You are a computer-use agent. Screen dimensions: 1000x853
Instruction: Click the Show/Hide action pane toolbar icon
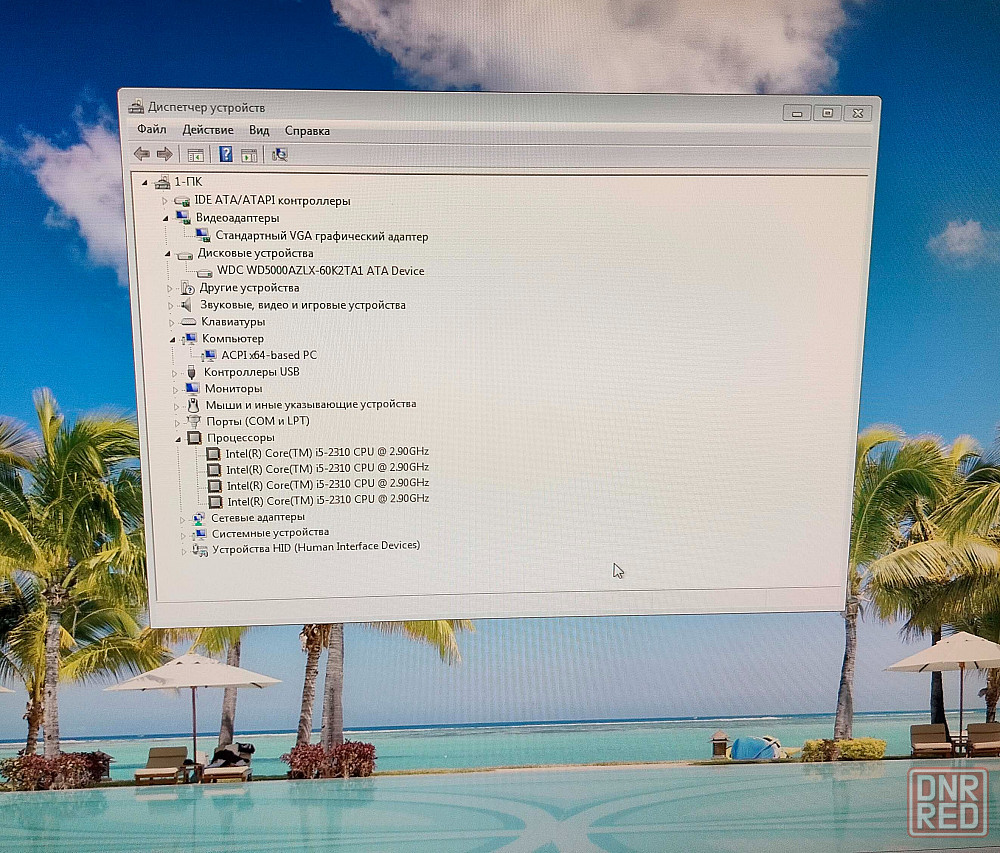tap(249, 155)
